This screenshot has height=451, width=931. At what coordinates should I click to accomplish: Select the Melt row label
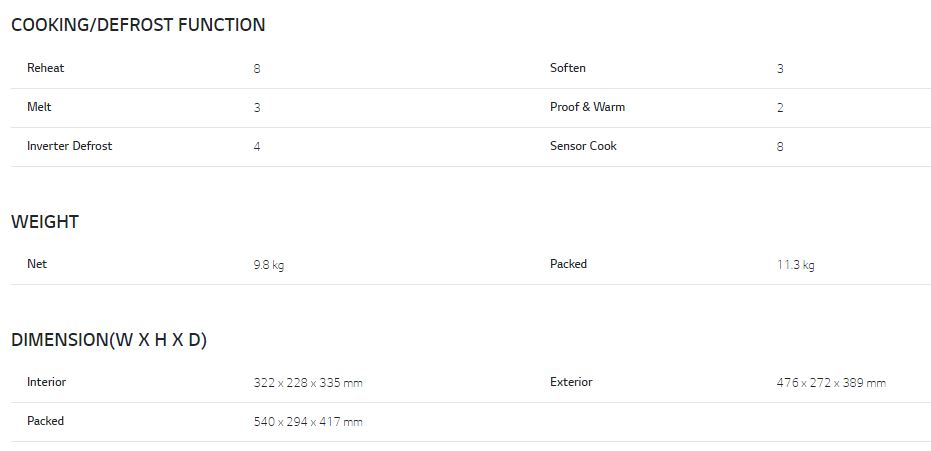[x=39, y=107]
